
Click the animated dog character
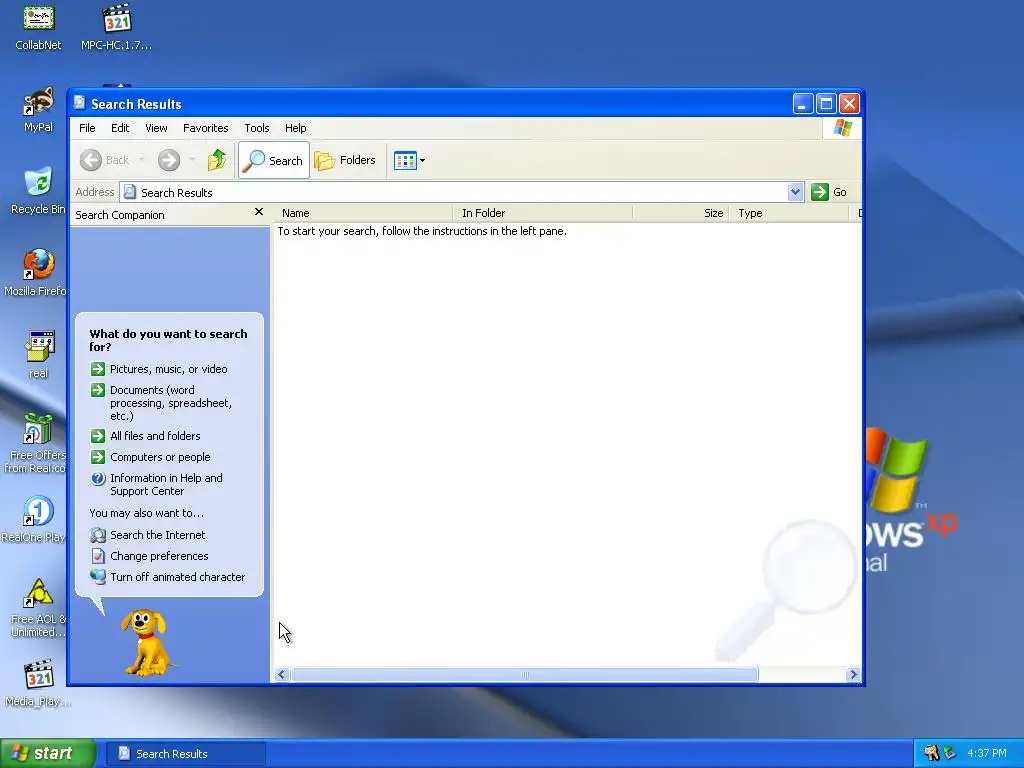147,643
